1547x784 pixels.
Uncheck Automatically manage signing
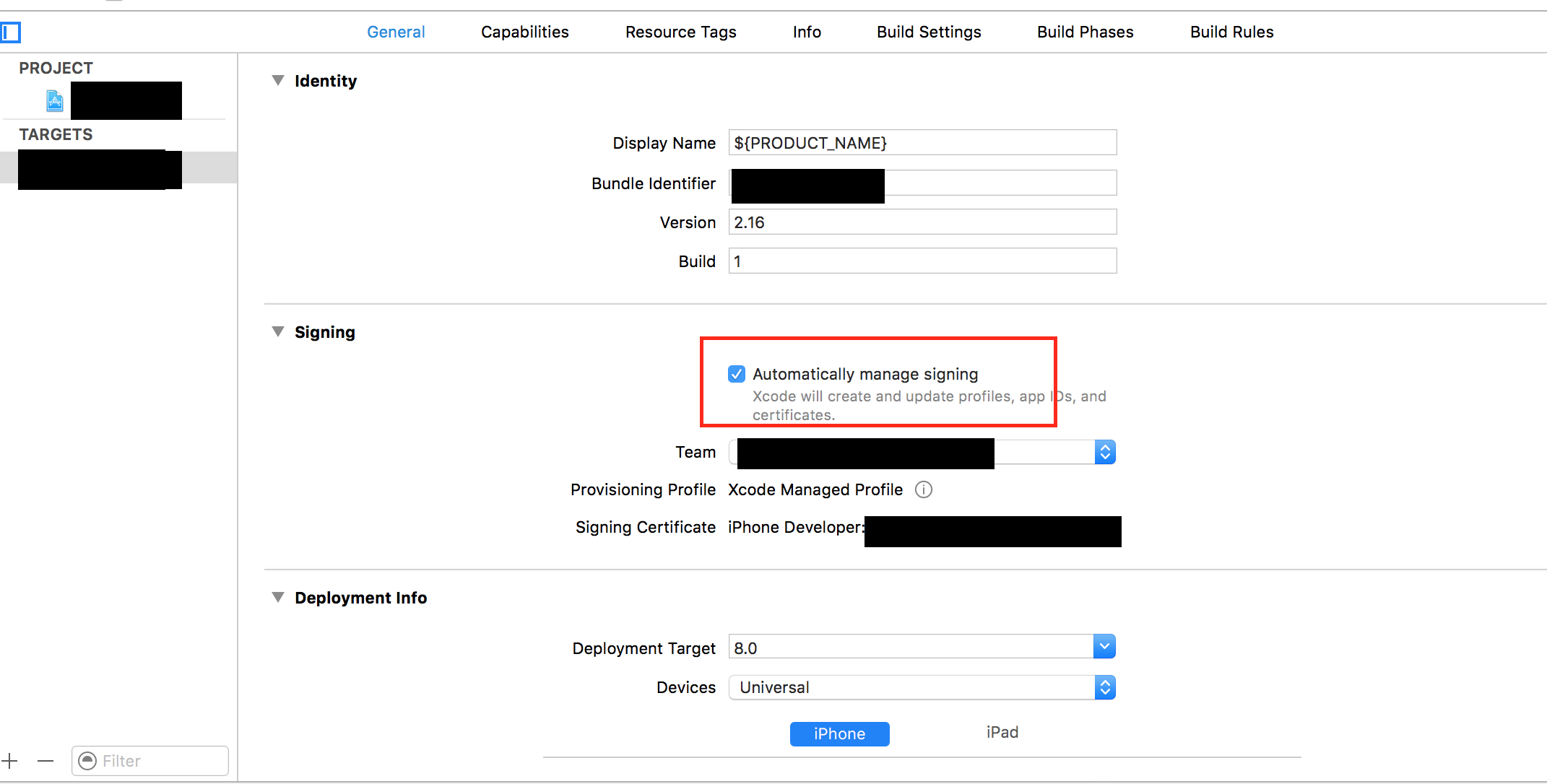coord(736,374)
